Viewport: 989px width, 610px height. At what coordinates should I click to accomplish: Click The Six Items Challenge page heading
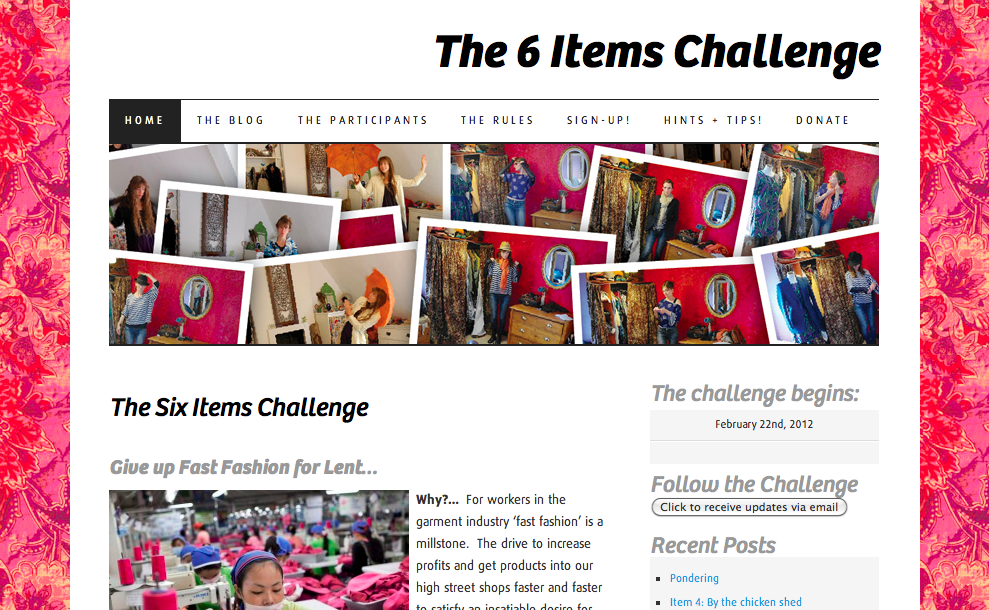pos(239,408)
